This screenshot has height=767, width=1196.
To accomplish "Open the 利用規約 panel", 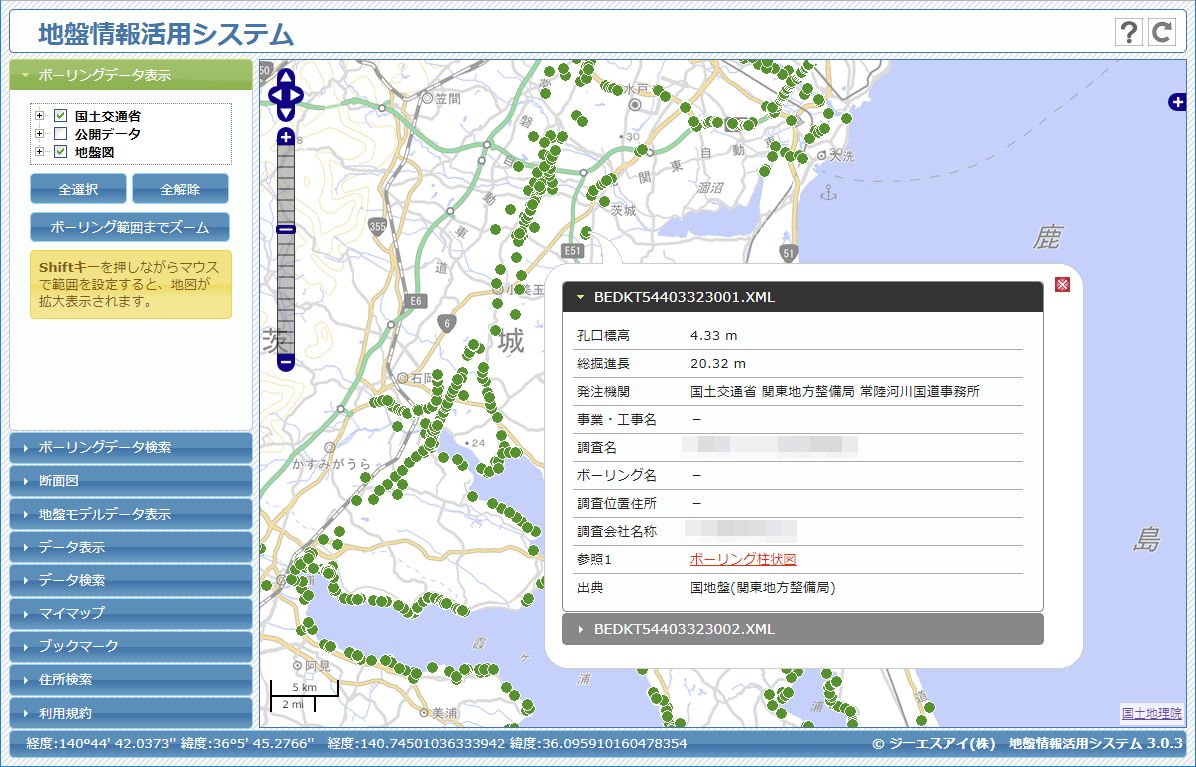I will (130, 713).
